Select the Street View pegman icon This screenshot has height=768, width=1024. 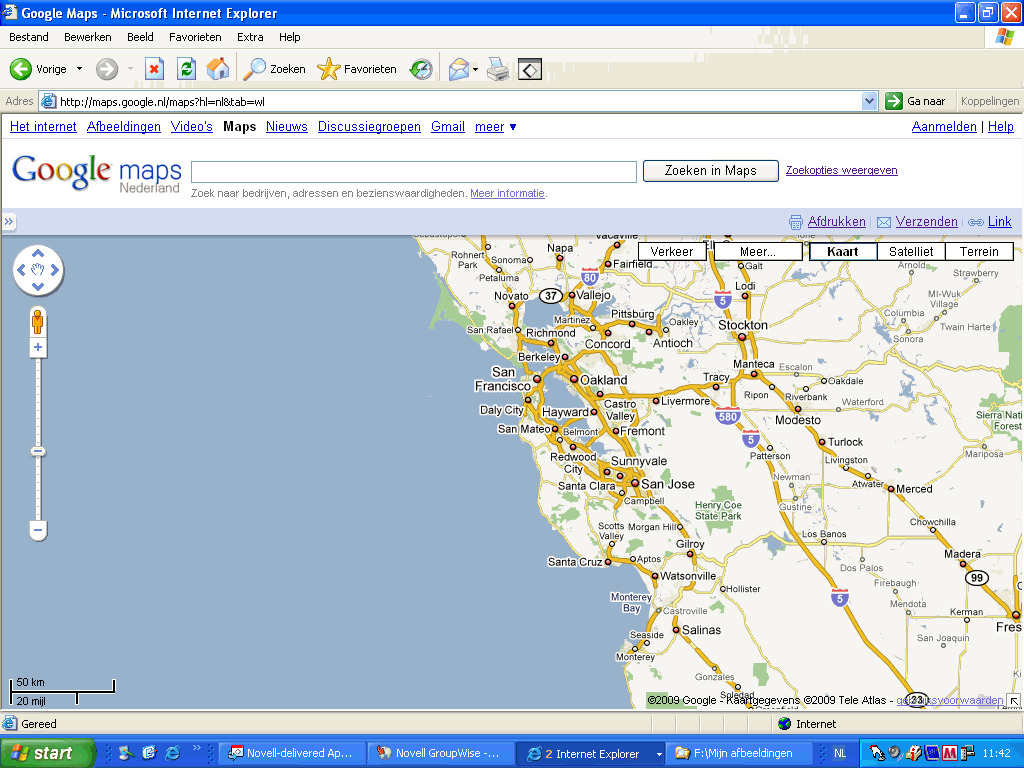38,322
